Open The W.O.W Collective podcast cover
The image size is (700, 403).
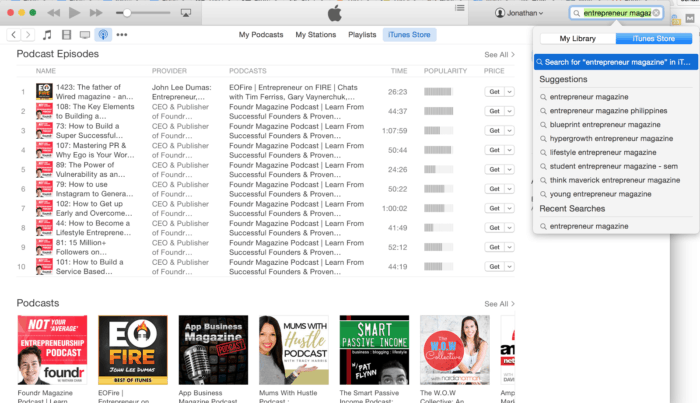click(x=455, y=350)
